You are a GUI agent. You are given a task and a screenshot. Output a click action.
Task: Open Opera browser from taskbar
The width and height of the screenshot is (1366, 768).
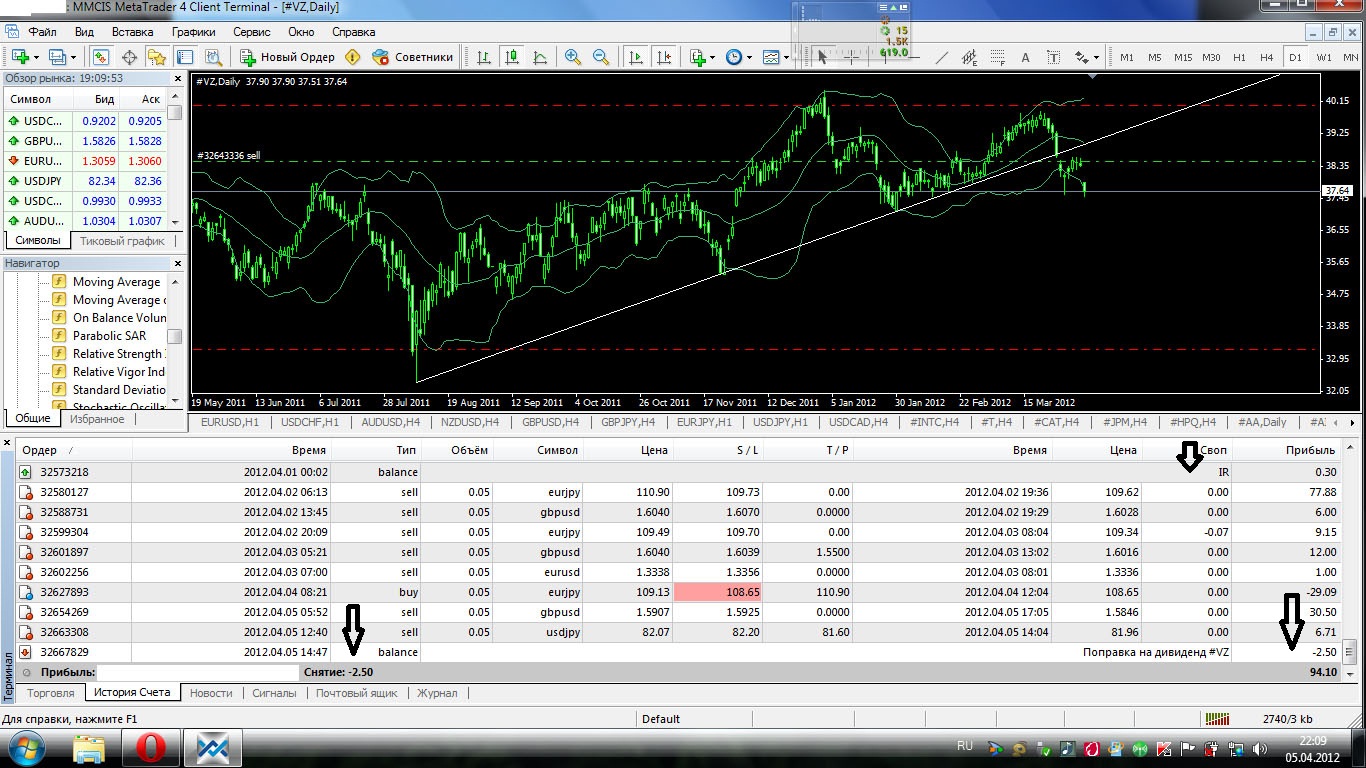click(x=152, y=747)
